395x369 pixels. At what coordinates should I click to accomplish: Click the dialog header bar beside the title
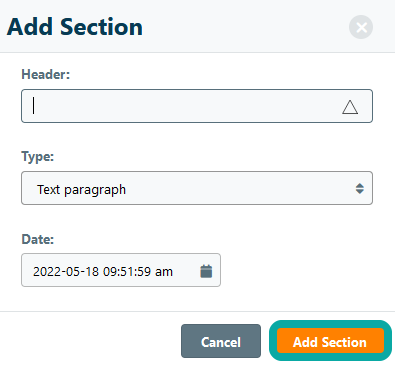tap(245, 27)
